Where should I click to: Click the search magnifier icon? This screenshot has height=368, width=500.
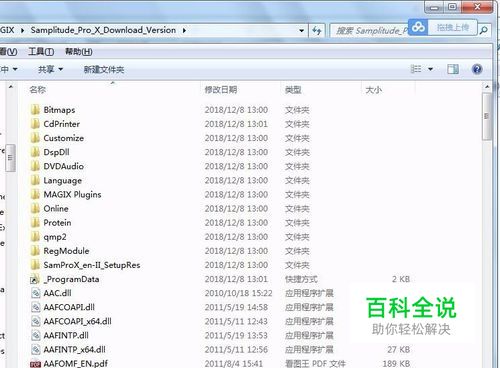pyautogui.click(x=483, y=30)
